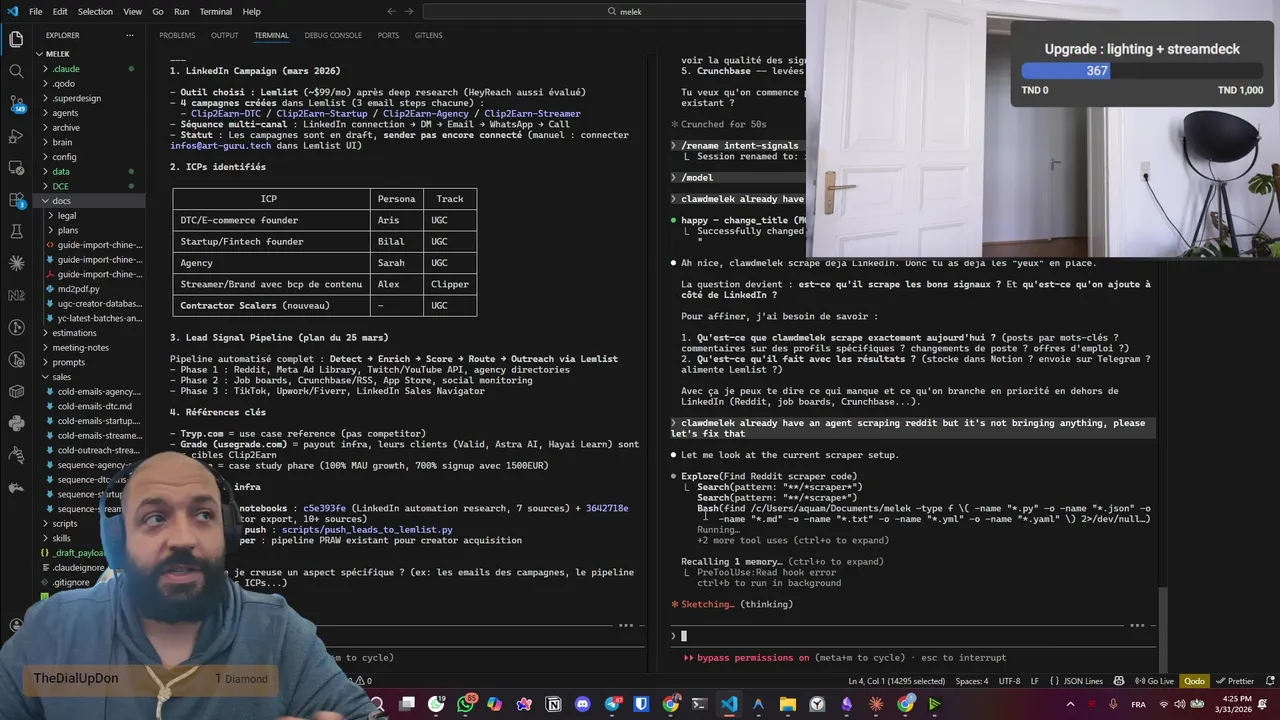
Task: Open the Terminal menu
Action: pos(216,11)
